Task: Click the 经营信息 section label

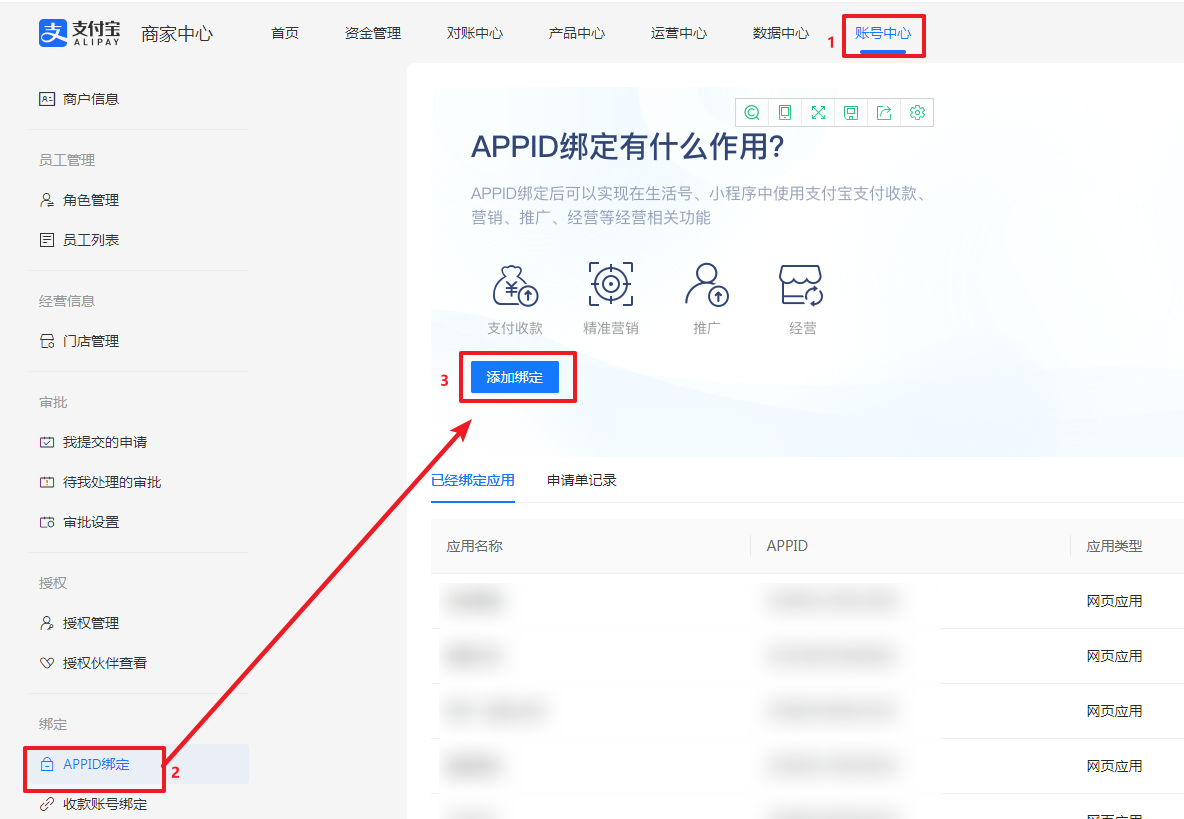Action: pos(66,301)
